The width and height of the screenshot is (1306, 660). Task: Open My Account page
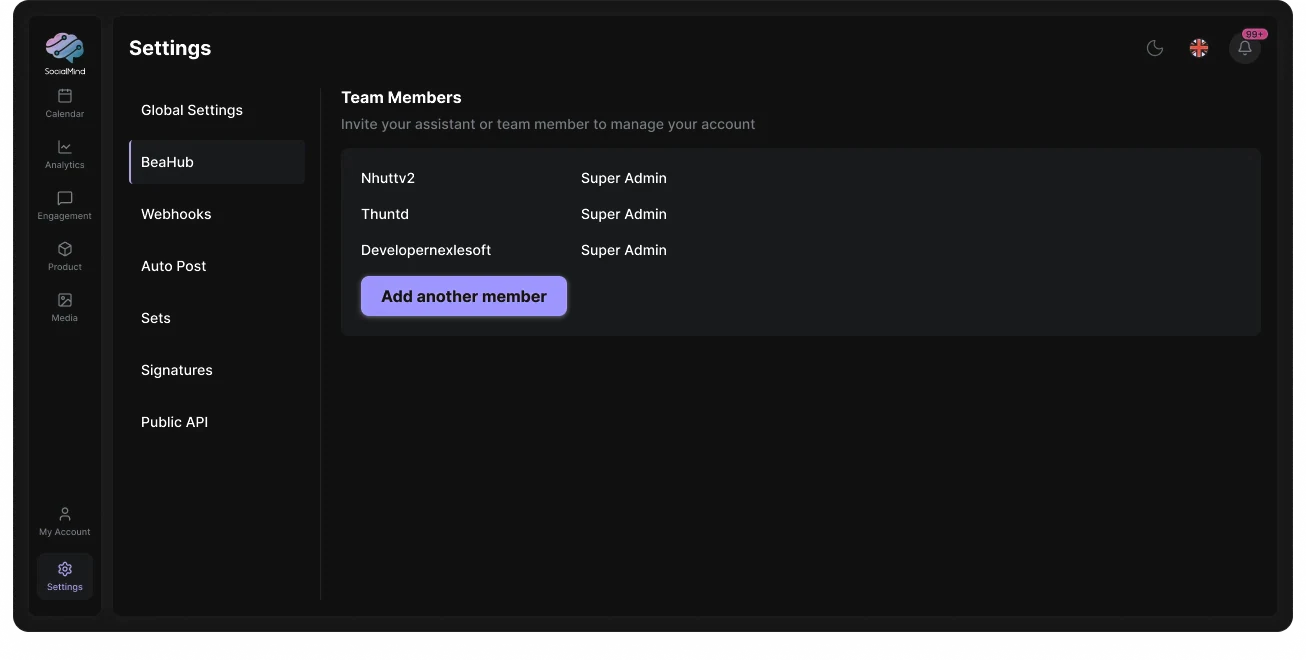[x=65, y=521]
